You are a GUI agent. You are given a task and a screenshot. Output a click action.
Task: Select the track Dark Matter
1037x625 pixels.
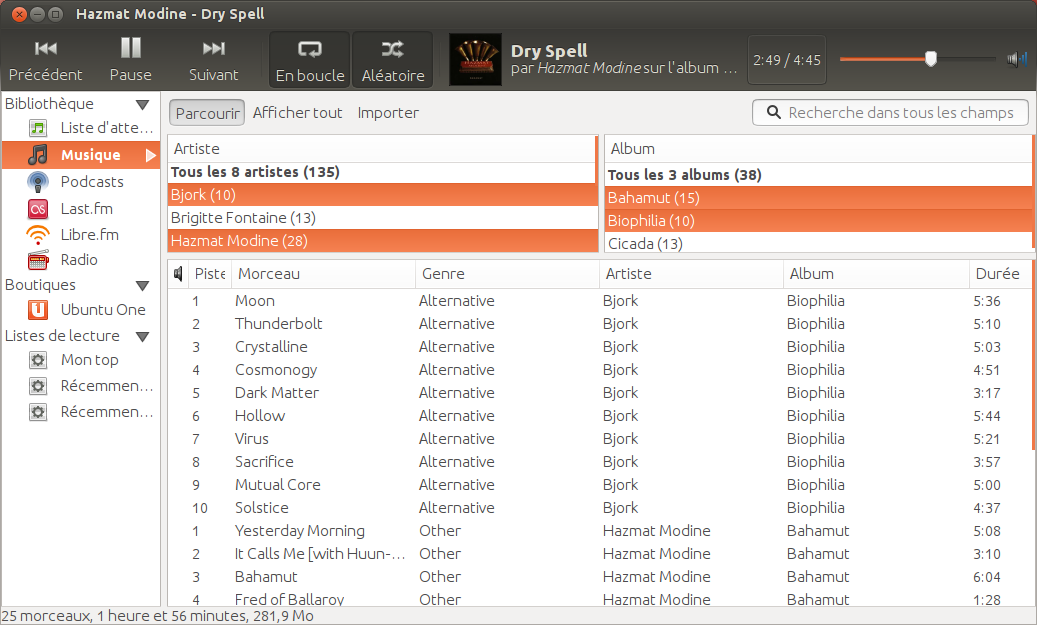(x=599, y=393)
